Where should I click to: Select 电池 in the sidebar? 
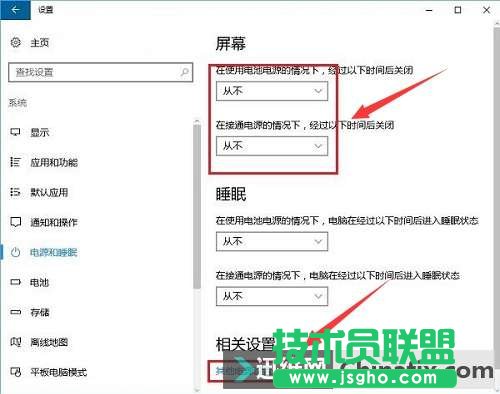coord(40,282)
